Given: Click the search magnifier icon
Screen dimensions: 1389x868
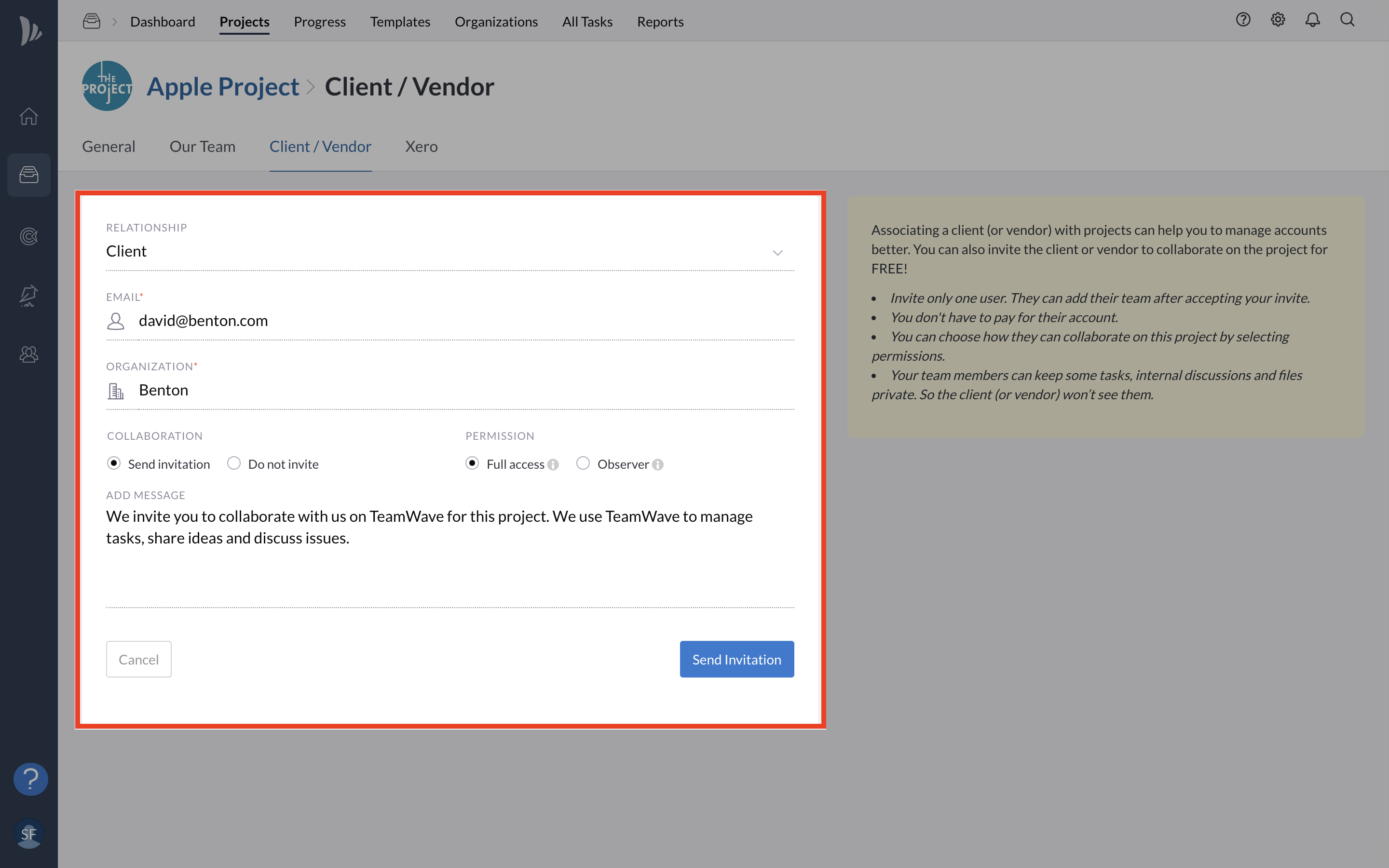Looking at the screenshot, I should pyautogui.click(x=1347, y=20).
